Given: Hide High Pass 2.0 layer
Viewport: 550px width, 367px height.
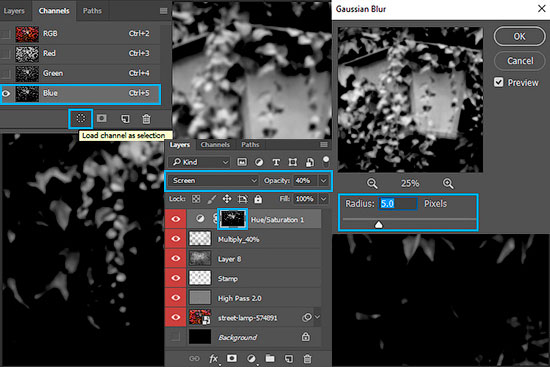Looking at the screenshot, I should click(x=175, y=298).
